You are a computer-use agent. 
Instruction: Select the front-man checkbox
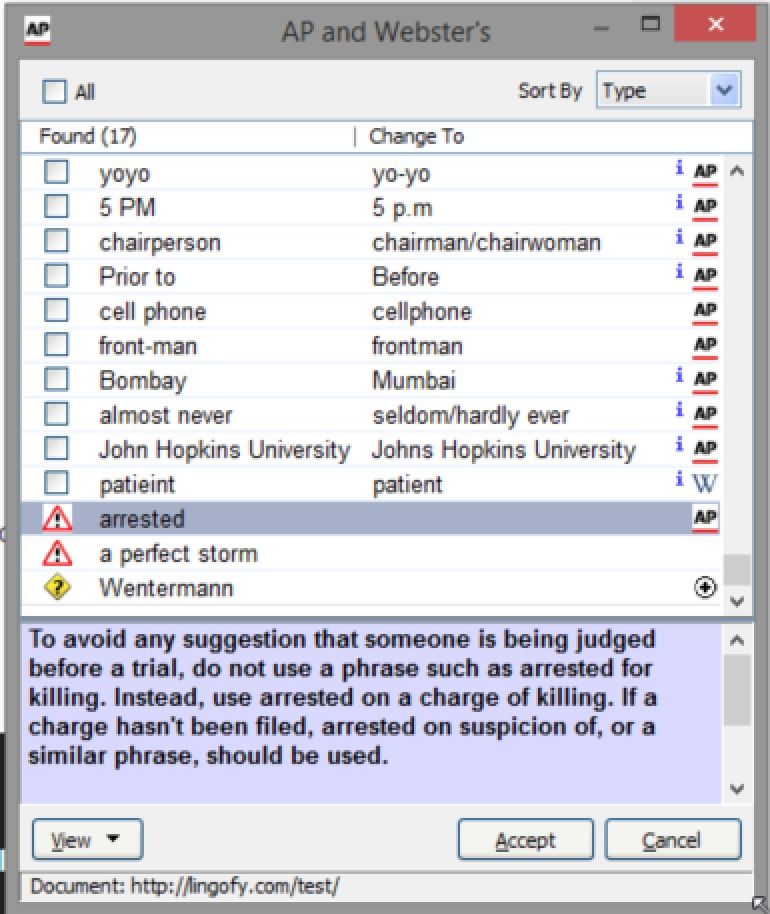[56, 344]
